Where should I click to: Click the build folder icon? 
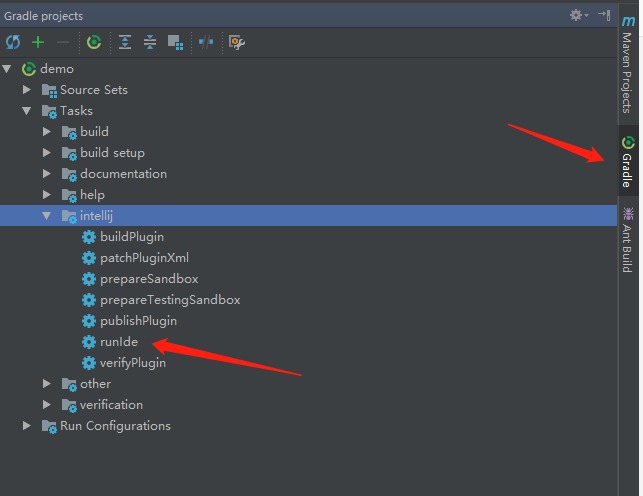coord(69,132)
